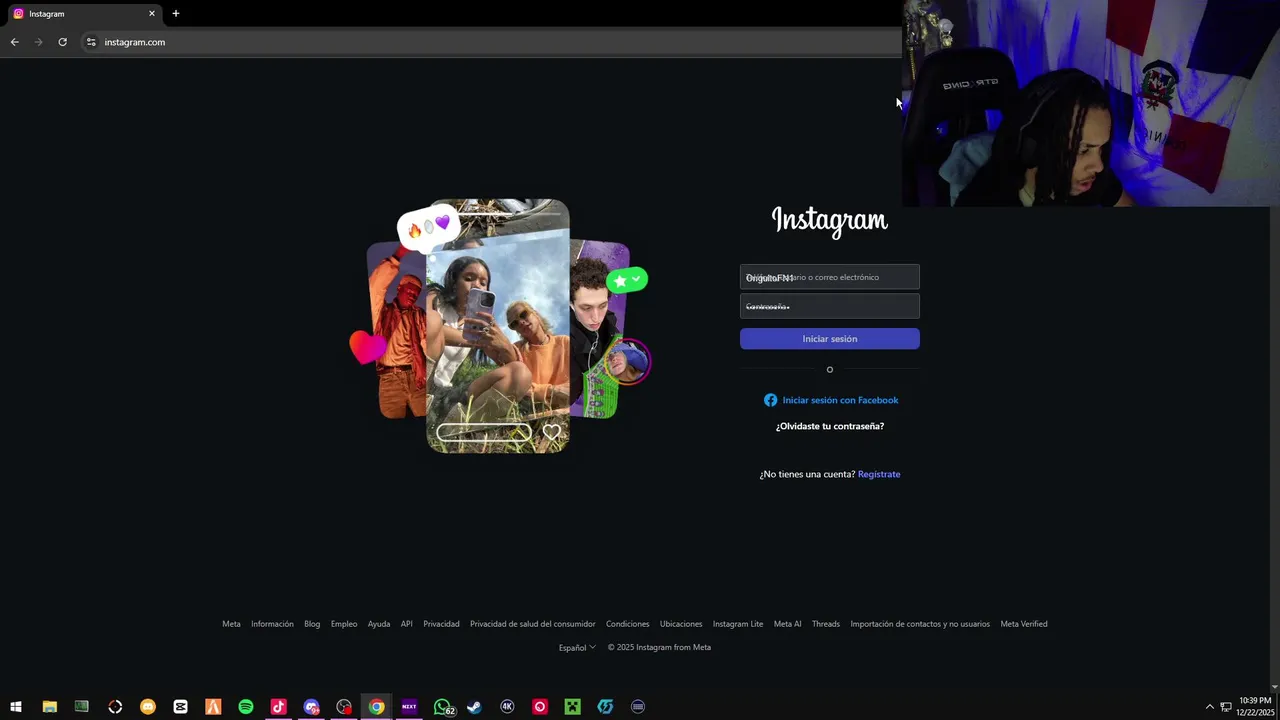Open the Meta footer link
This screenshot has width=1280, height=720.
click(231, 624)
